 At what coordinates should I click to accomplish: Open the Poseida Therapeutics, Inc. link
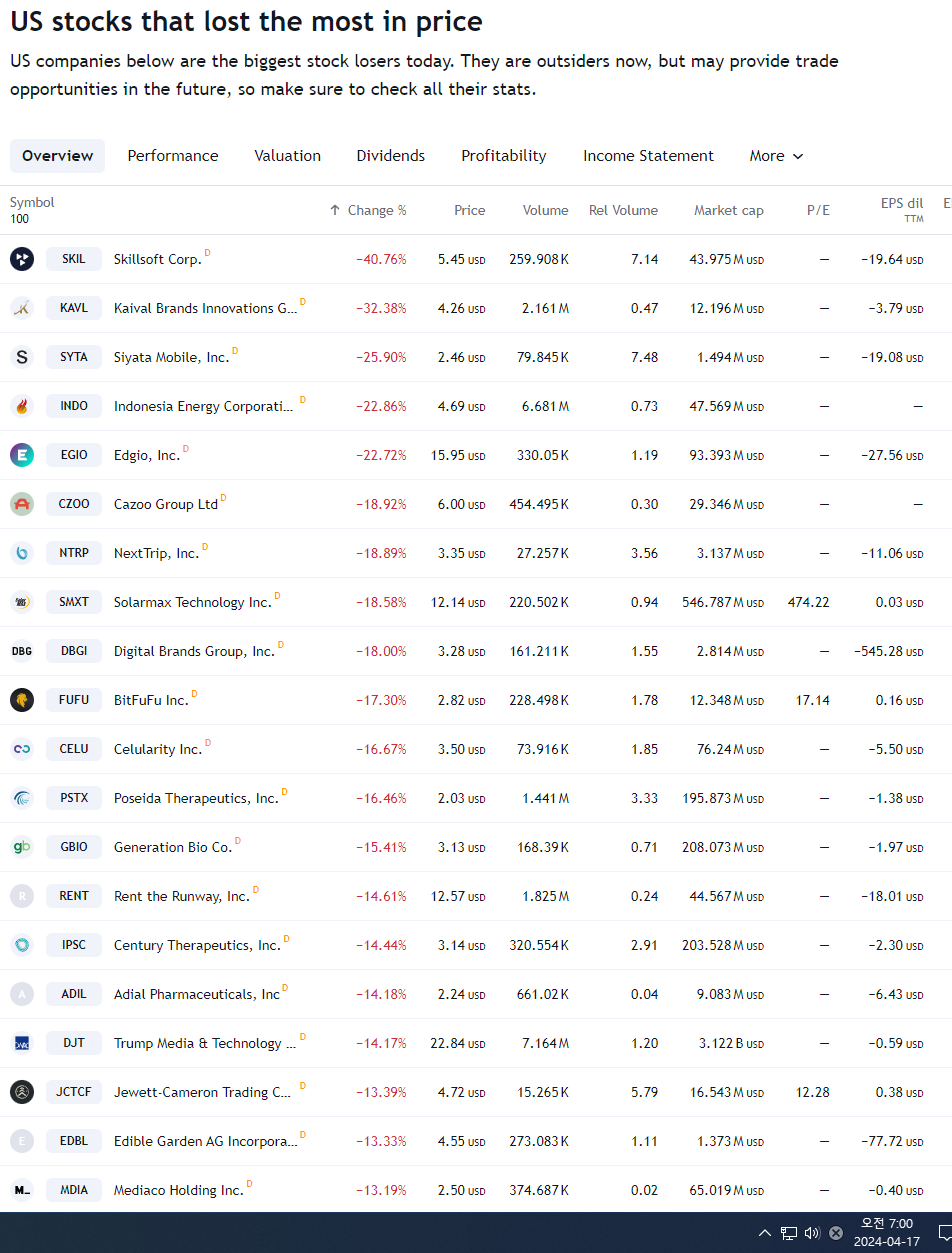click(196, 798)
